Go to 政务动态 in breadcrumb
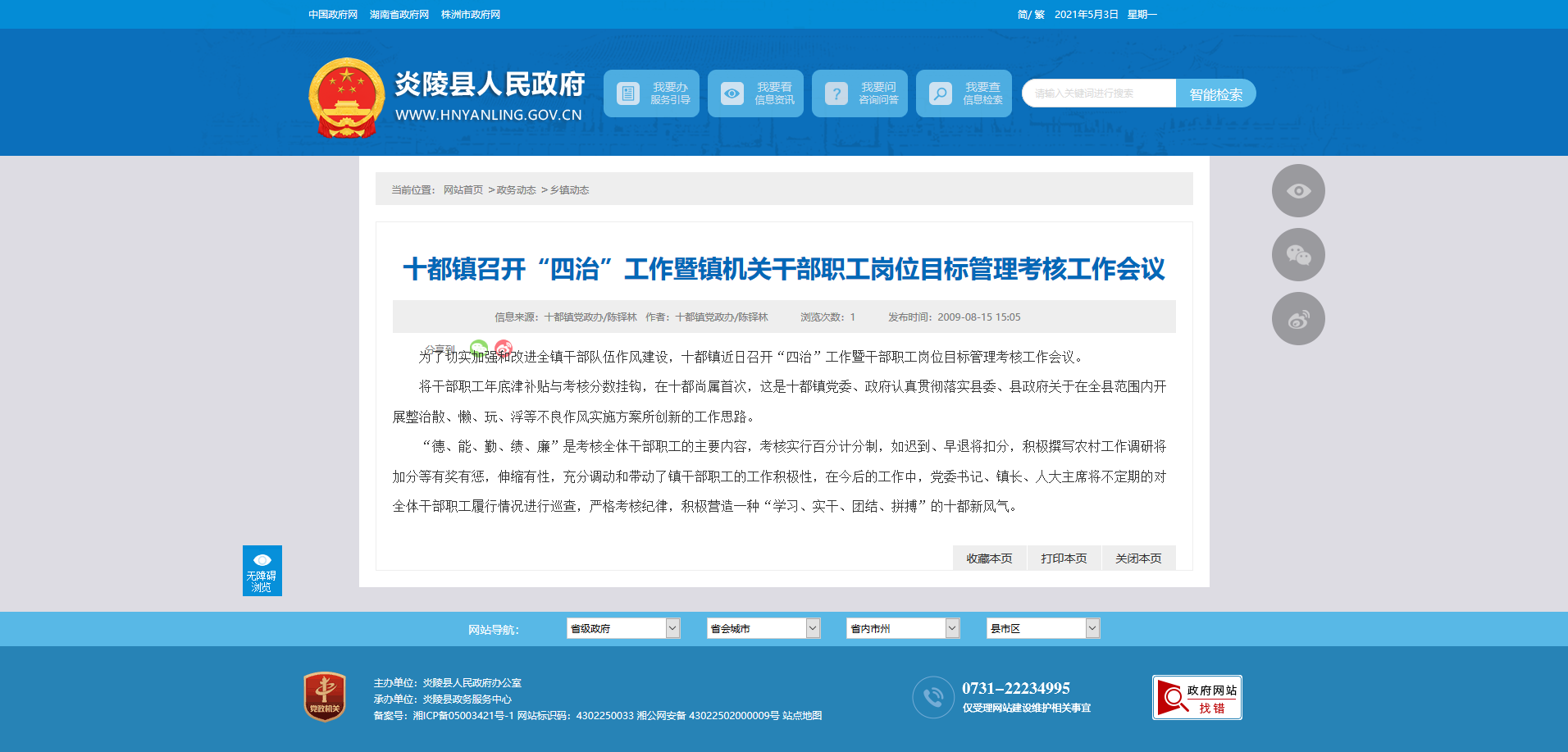Image resolution: width=1568 pixels, height=752 pixels. click(516, 190)
